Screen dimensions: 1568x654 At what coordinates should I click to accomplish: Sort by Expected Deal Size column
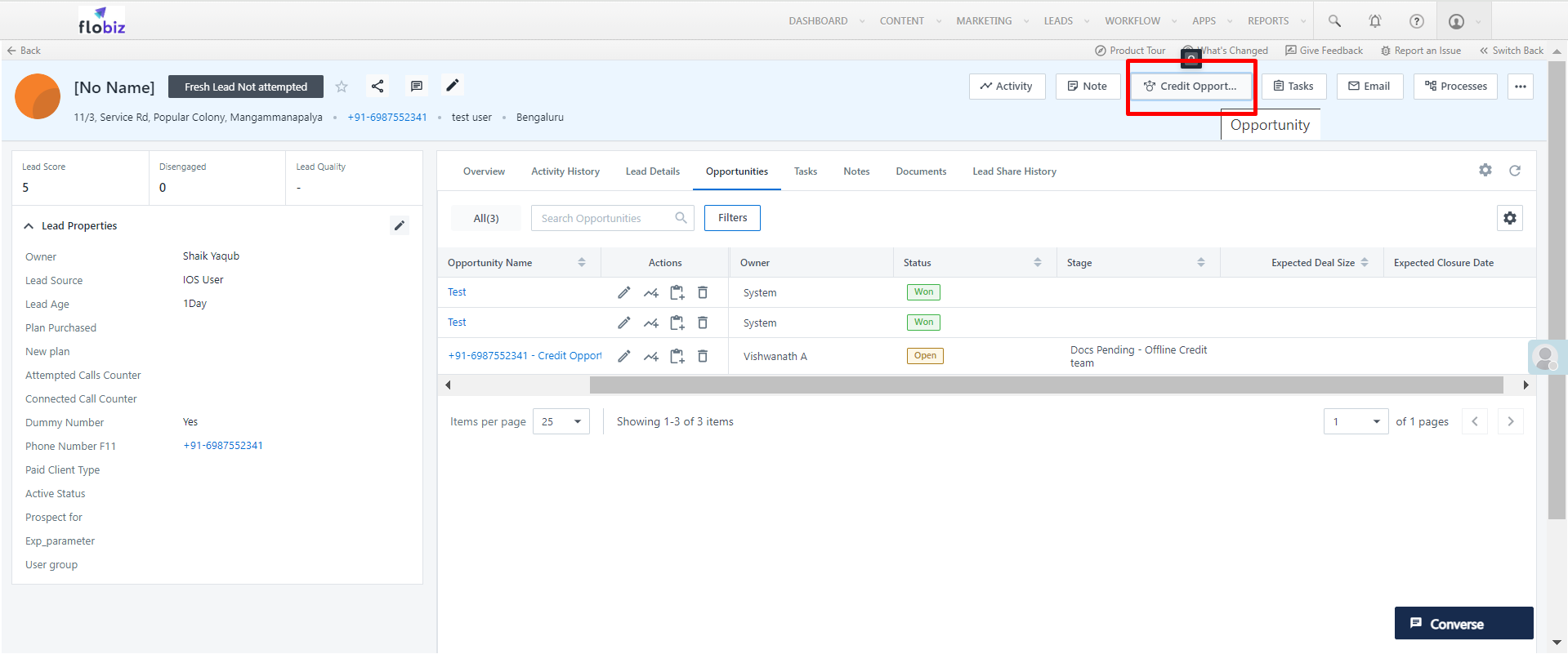click(1365, 262)
